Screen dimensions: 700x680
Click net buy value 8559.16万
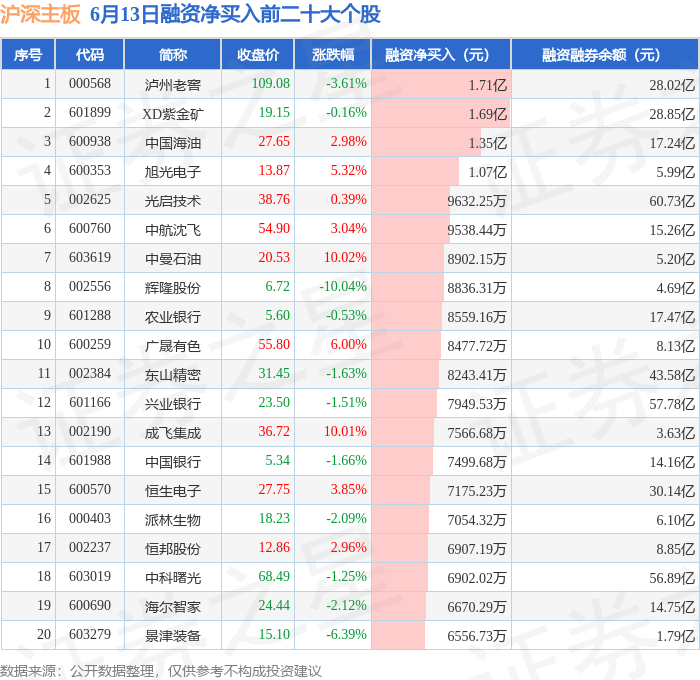coord(477,317)
